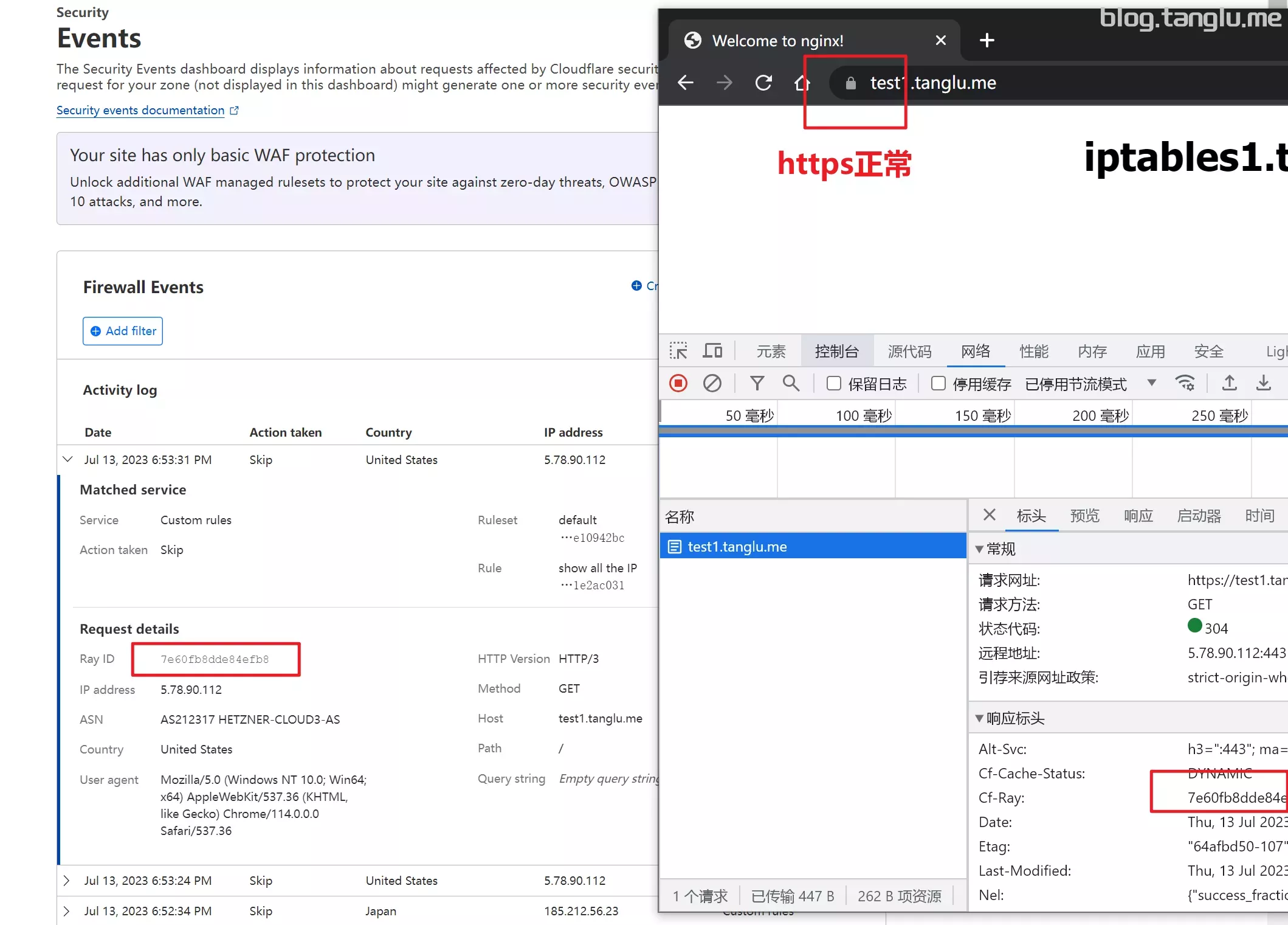Image resolution: width=1288 pixels, height=925 pixels.
Task: Toggle the device toolbar icon
Action: [712, 351]
